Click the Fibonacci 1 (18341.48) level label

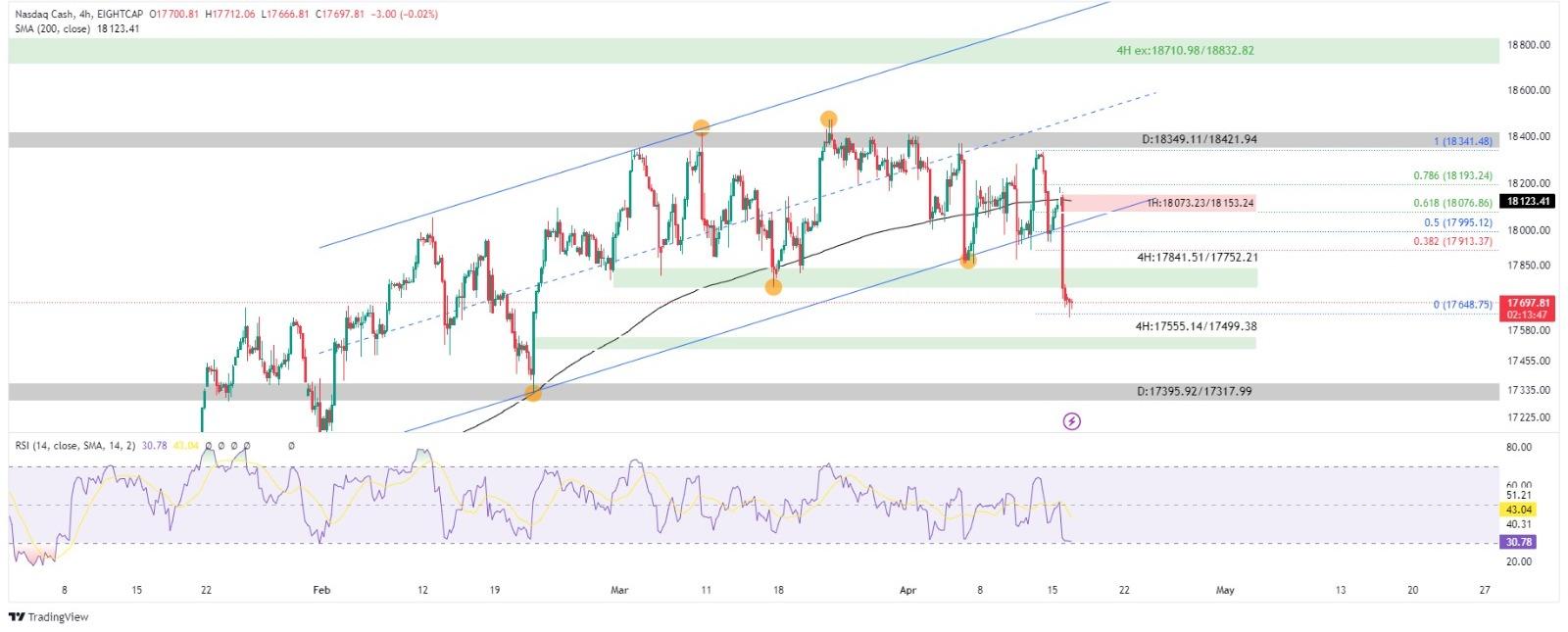coord(1463,141)
